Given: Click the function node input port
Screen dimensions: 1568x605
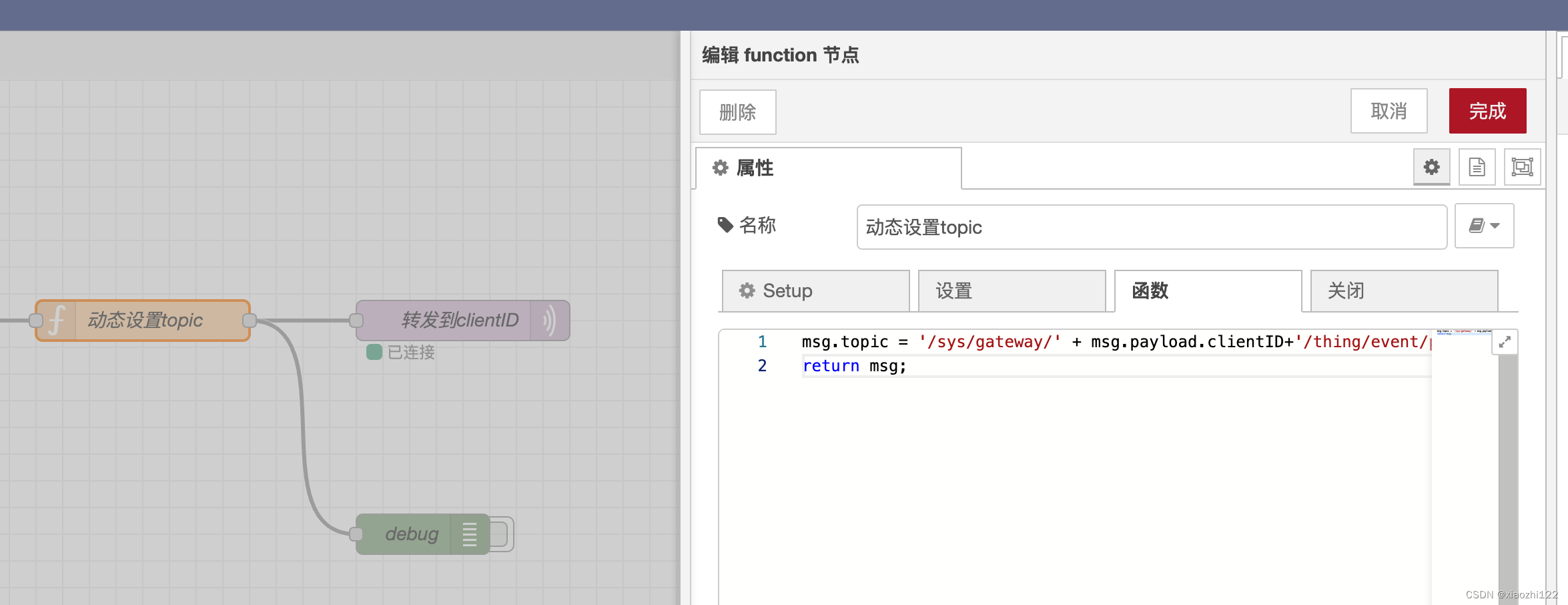Looking at the screenshot, I should click(36, 321).
